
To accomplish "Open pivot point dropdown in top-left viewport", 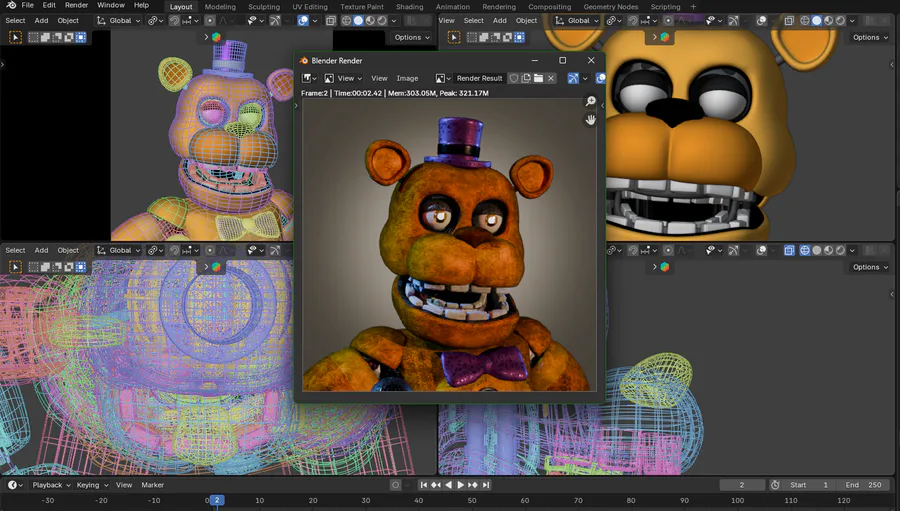I will pyautogui.click(x=155, y=21).
